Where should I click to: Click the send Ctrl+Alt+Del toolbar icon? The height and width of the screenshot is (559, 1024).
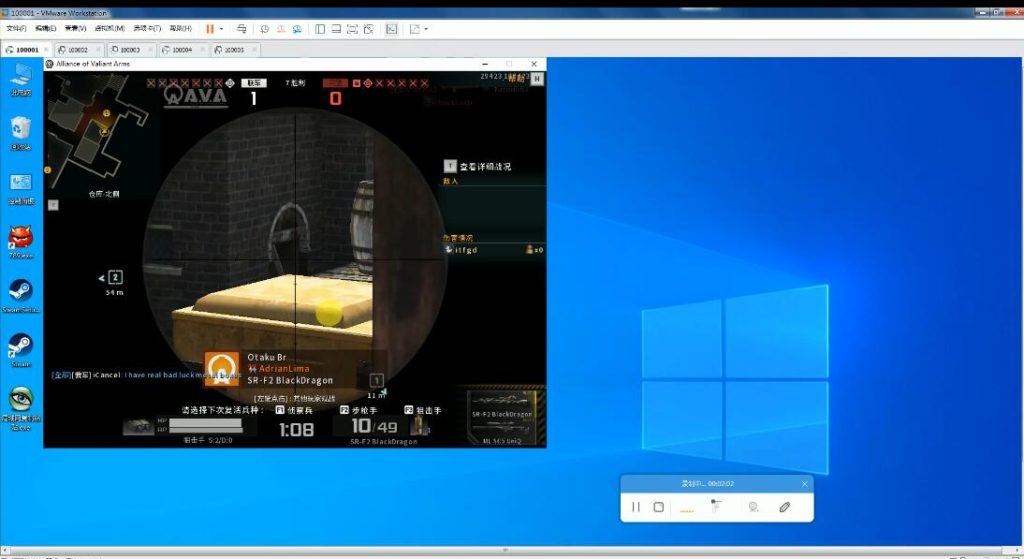242,29
